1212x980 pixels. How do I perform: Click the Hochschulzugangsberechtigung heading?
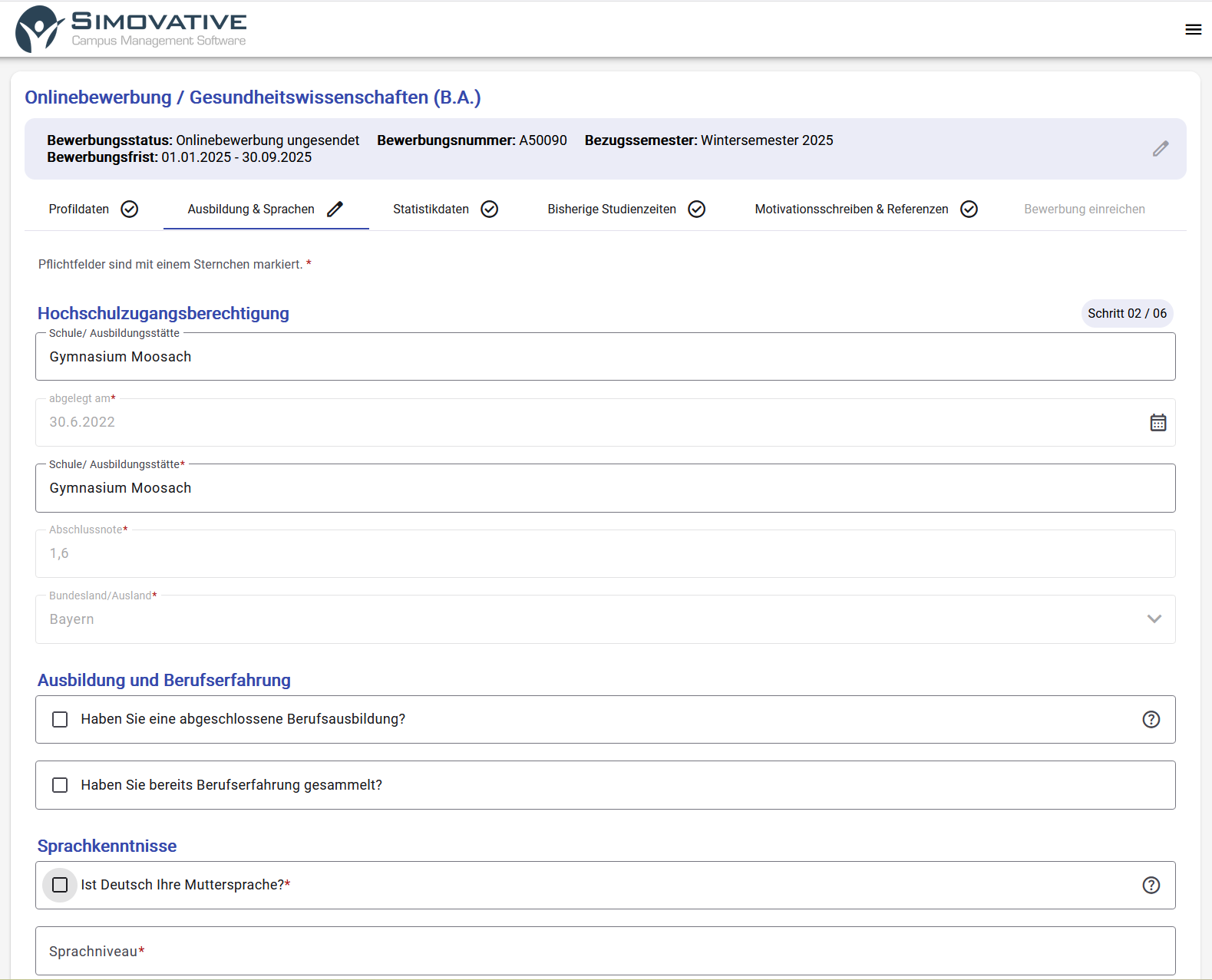pos(163,313)
